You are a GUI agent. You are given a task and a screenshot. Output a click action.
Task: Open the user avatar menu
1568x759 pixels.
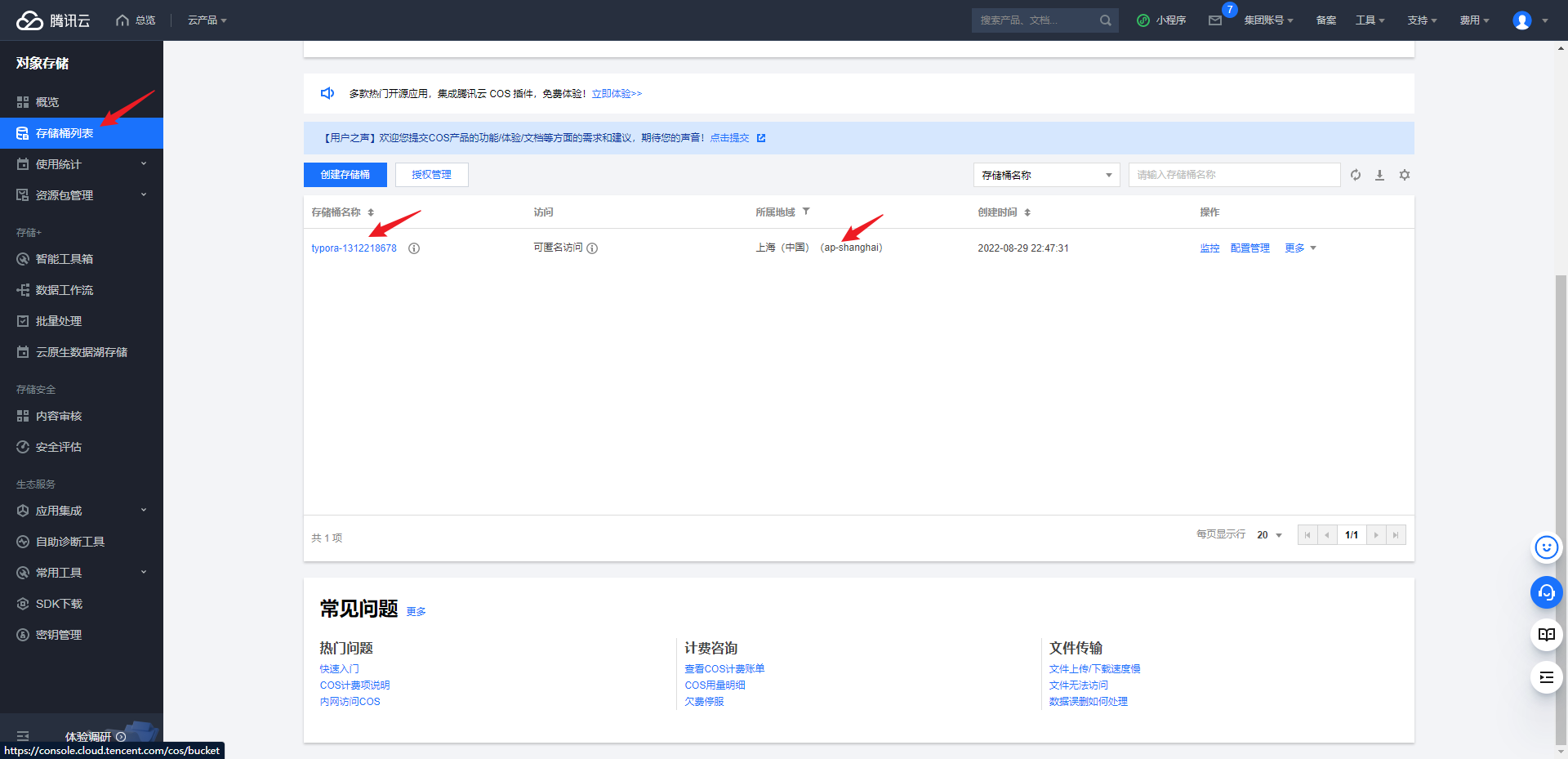click(1530, 20)
